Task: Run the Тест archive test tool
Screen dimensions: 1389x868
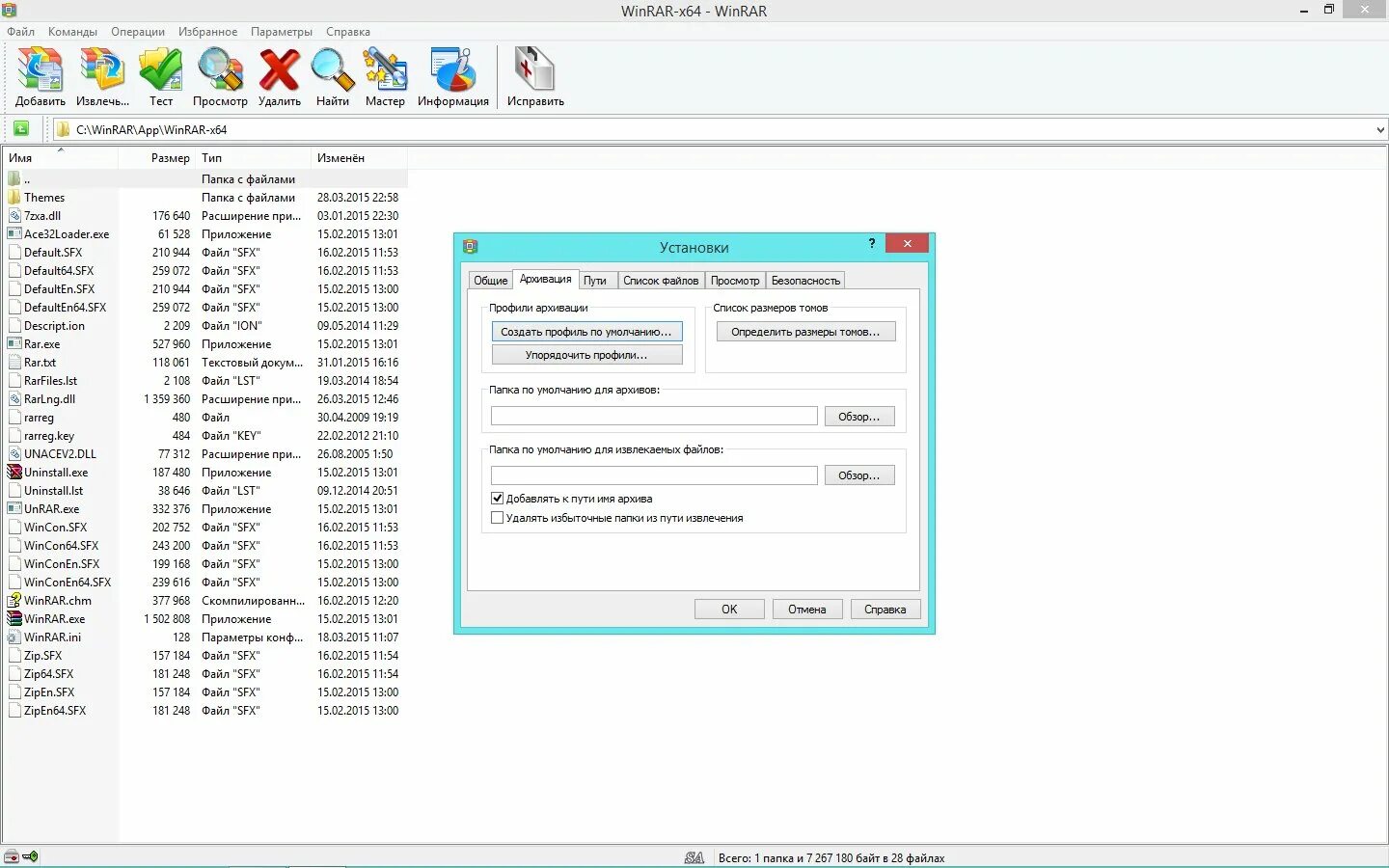Action: pyautogui.click(x=161, y=70)
